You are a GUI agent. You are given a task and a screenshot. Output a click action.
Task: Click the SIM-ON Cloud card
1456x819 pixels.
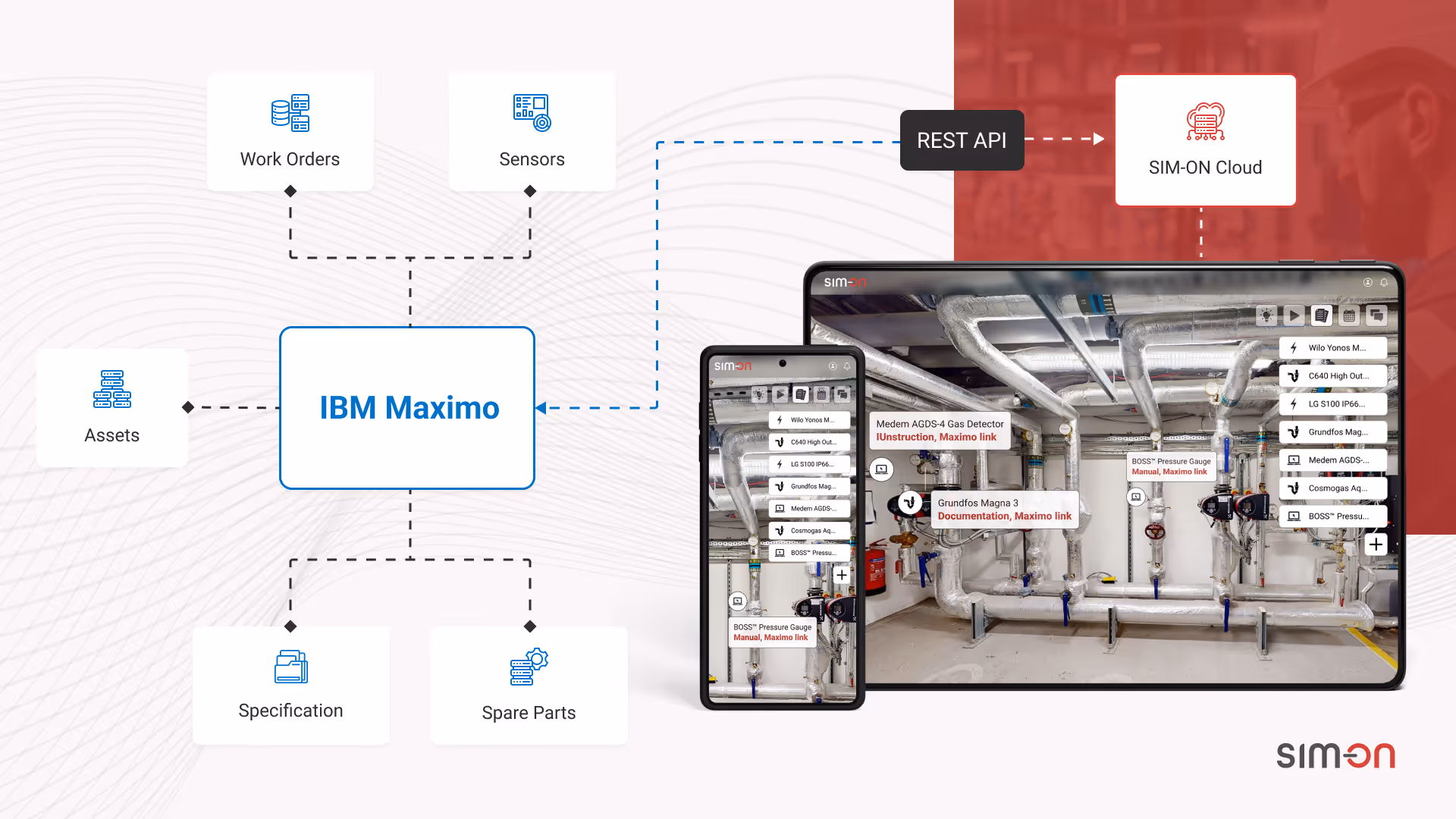pyautogui.click(x=1205, y=140)
